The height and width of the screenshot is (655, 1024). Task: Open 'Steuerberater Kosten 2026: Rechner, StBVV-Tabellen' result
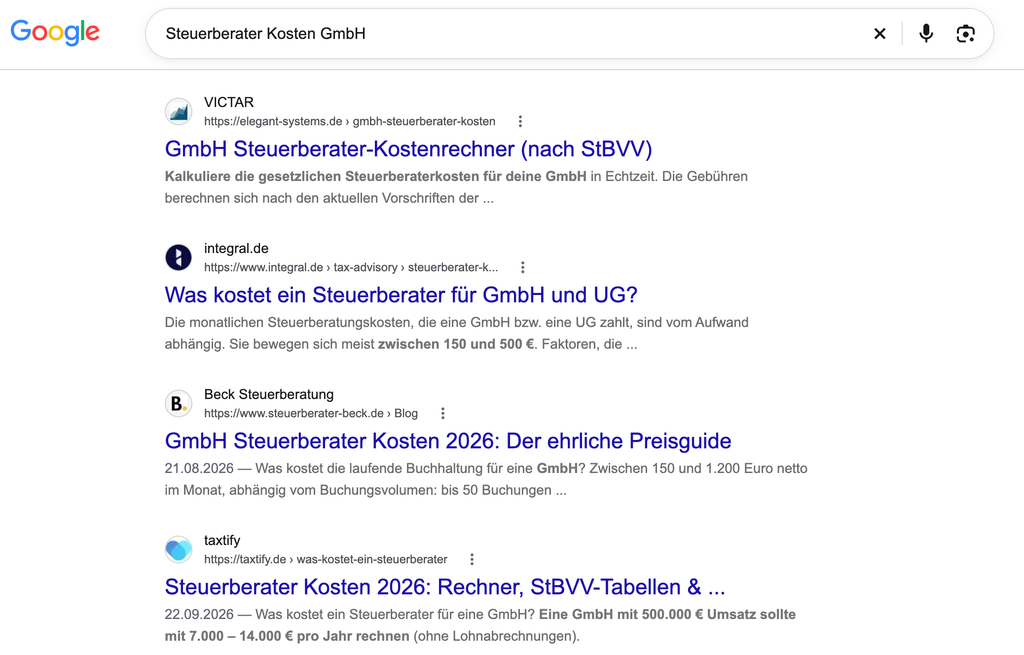click(445, 587)
